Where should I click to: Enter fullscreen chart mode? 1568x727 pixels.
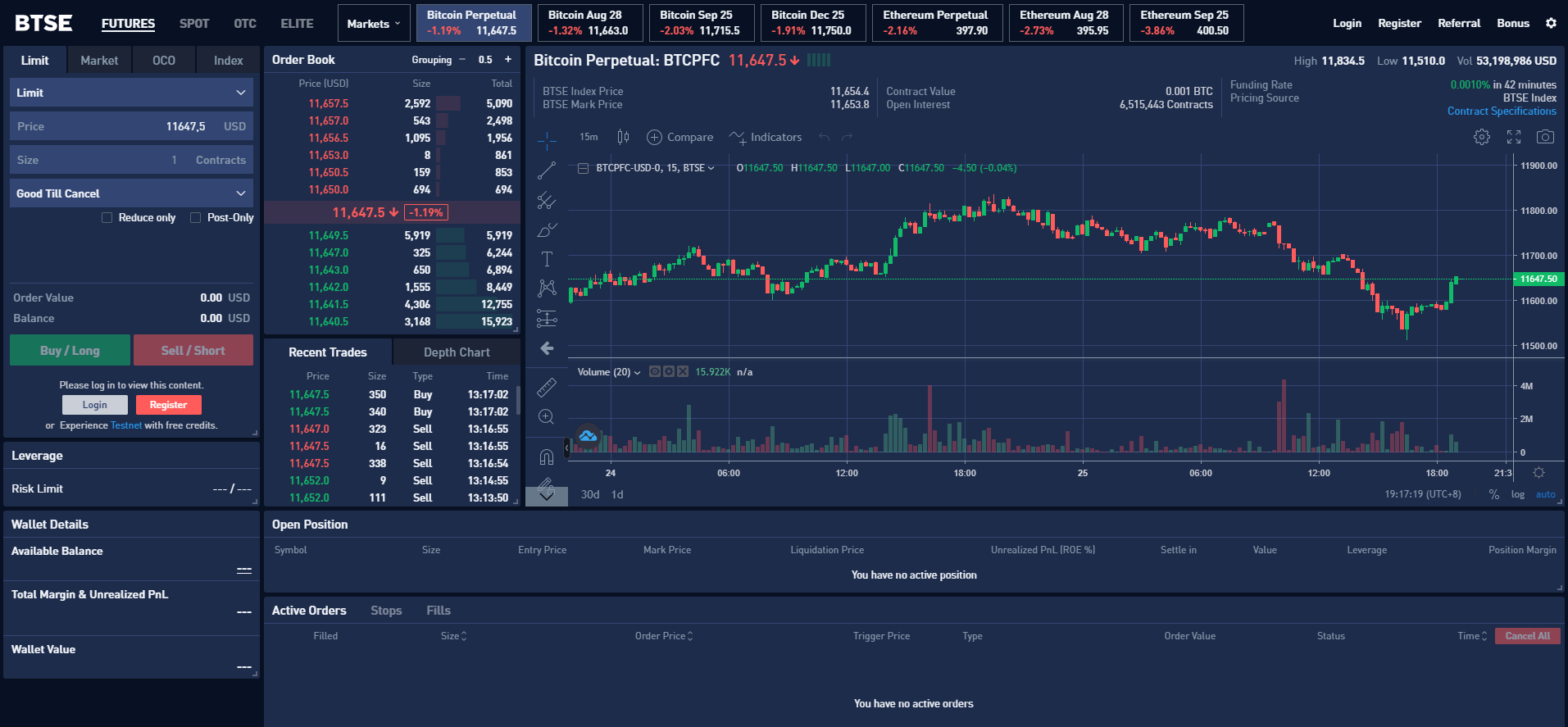1513,137
